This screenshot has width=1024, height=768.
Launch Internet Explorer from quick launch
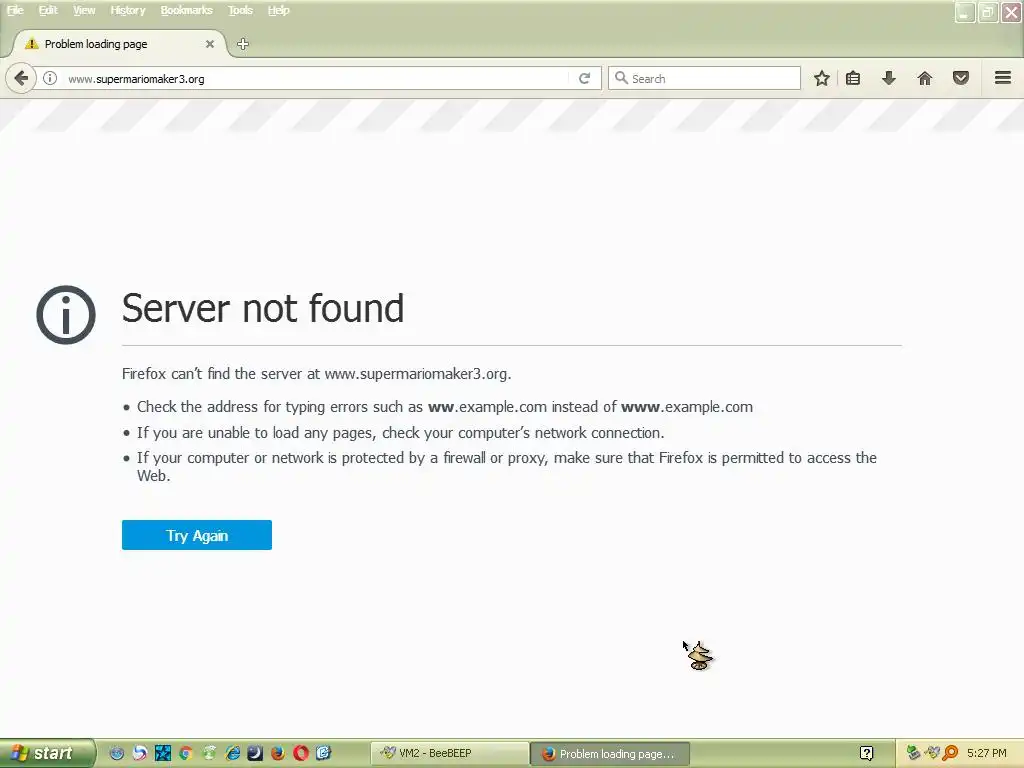pyautogui.click(x=232, y=753)
